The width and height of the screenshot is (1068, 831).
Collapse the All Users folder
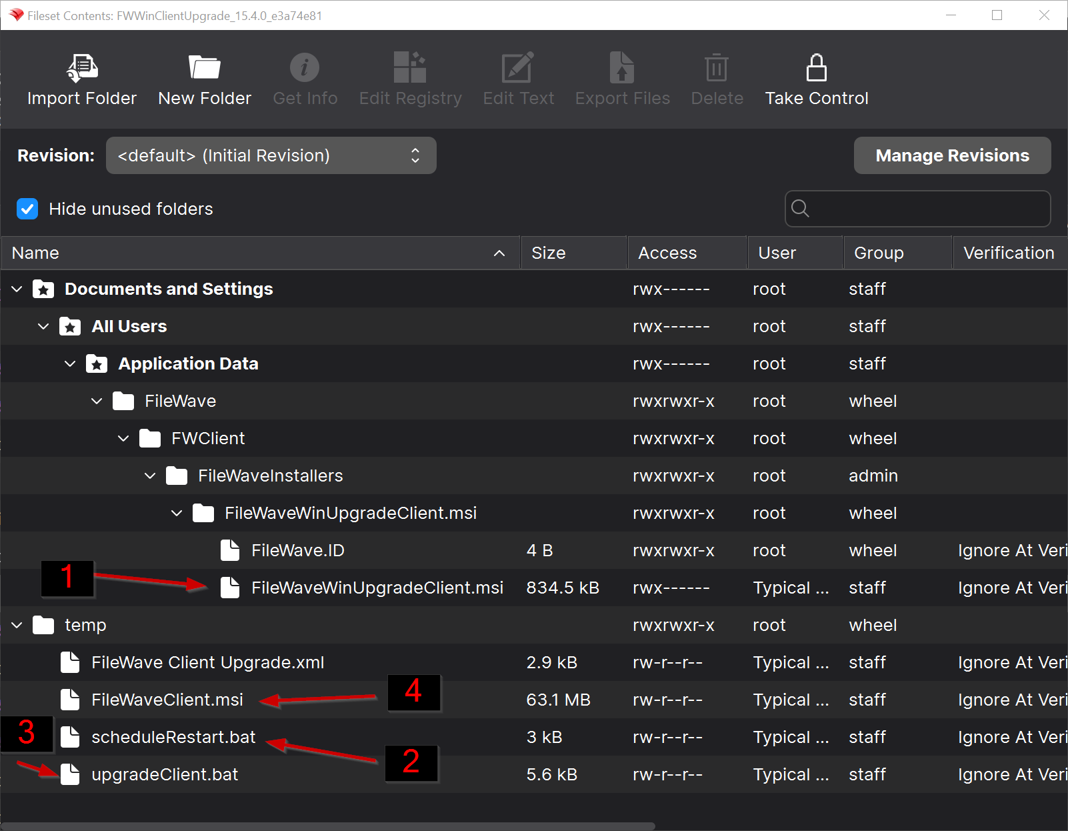44,326
